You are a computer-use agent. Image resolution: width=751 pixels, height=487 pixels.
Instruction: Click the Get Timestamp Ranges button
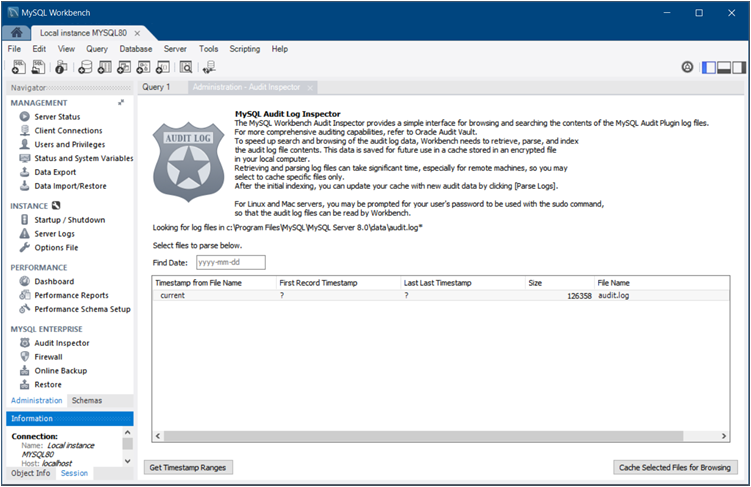[188, 467]
